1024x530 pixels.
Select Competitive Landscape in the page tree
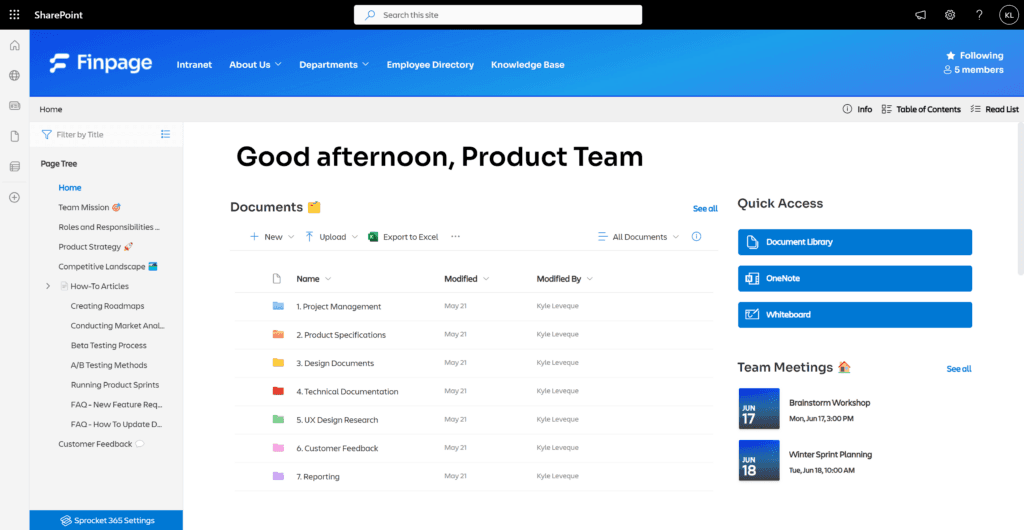pyautogui.click(x=108, y=266)
